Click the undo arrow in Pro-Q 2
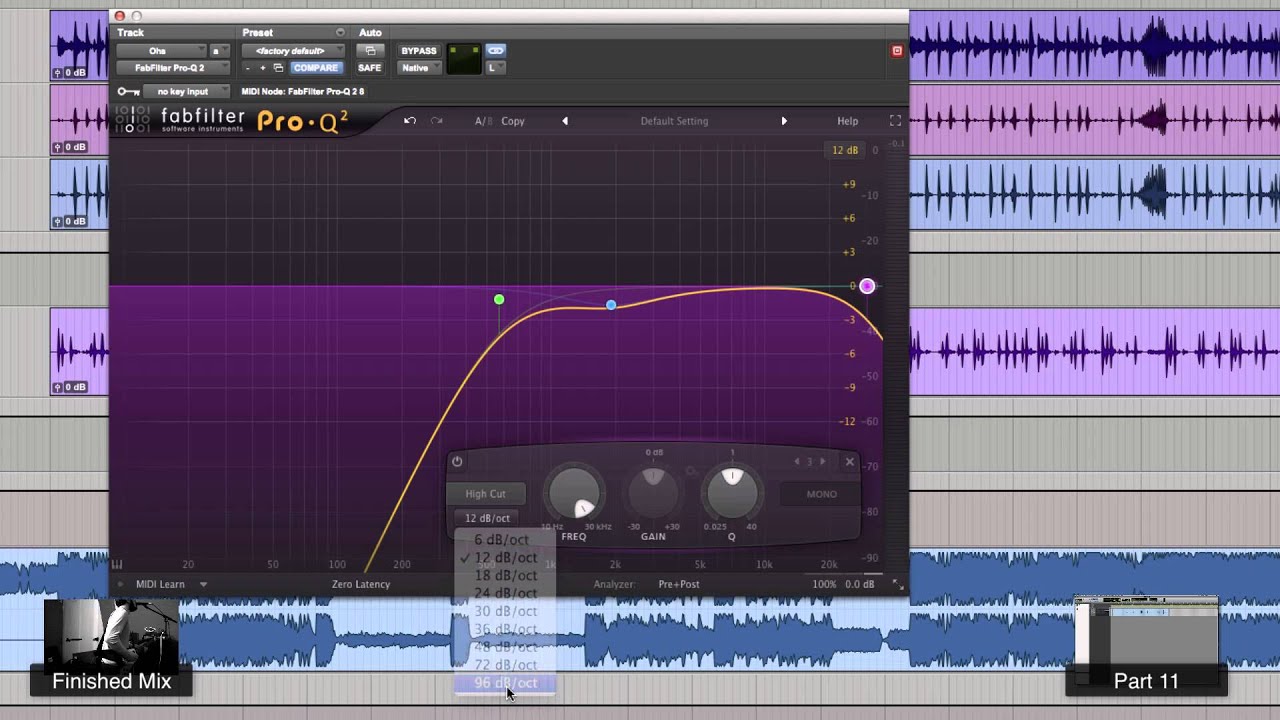Image resolution: width=1280 pixels, height=720 pixels. 409,121
